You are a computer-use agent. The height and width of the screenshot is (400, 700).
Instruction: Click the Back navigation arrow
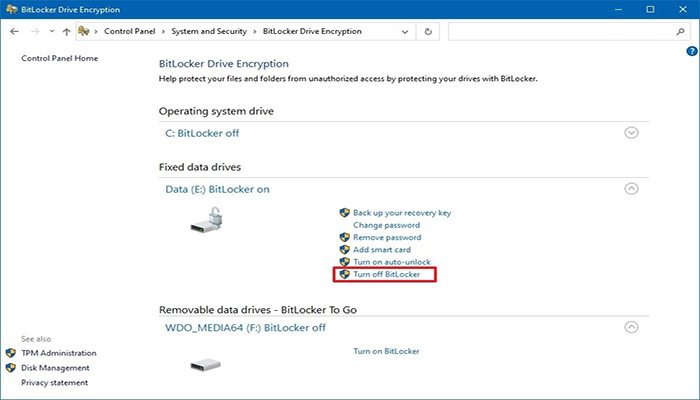coord(15,32)
